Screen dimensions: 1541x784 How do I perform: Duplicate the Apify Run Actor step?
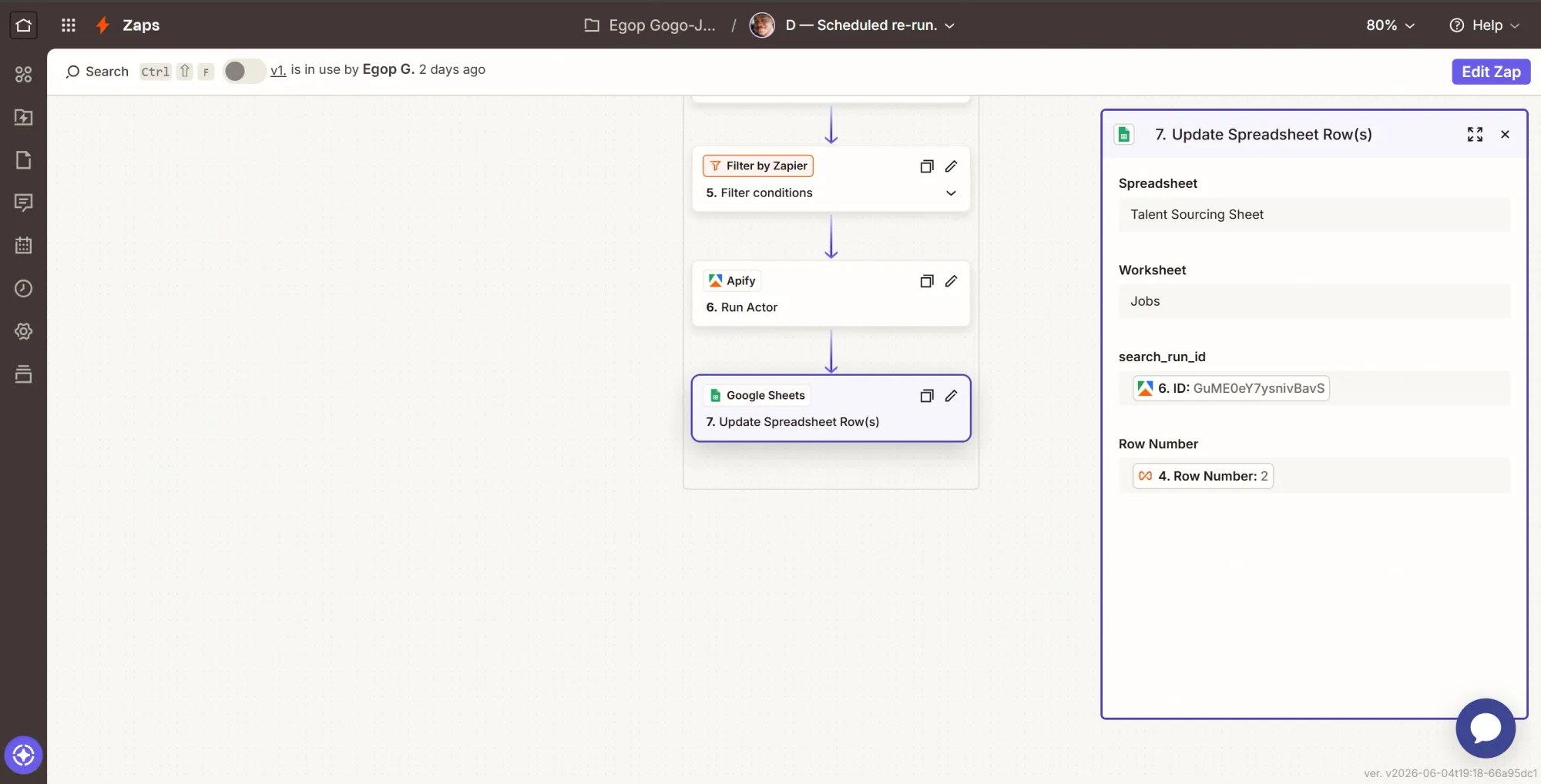pos(927,281)
